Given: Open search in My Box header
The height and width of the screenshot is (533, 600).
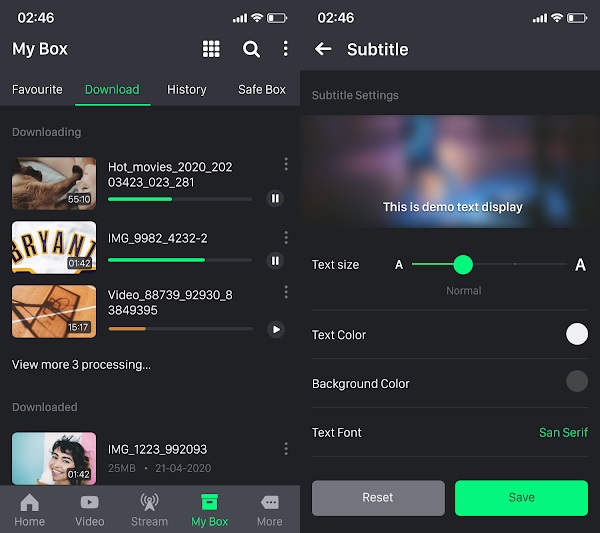Looking at the screenshot, I should point(251,49).
